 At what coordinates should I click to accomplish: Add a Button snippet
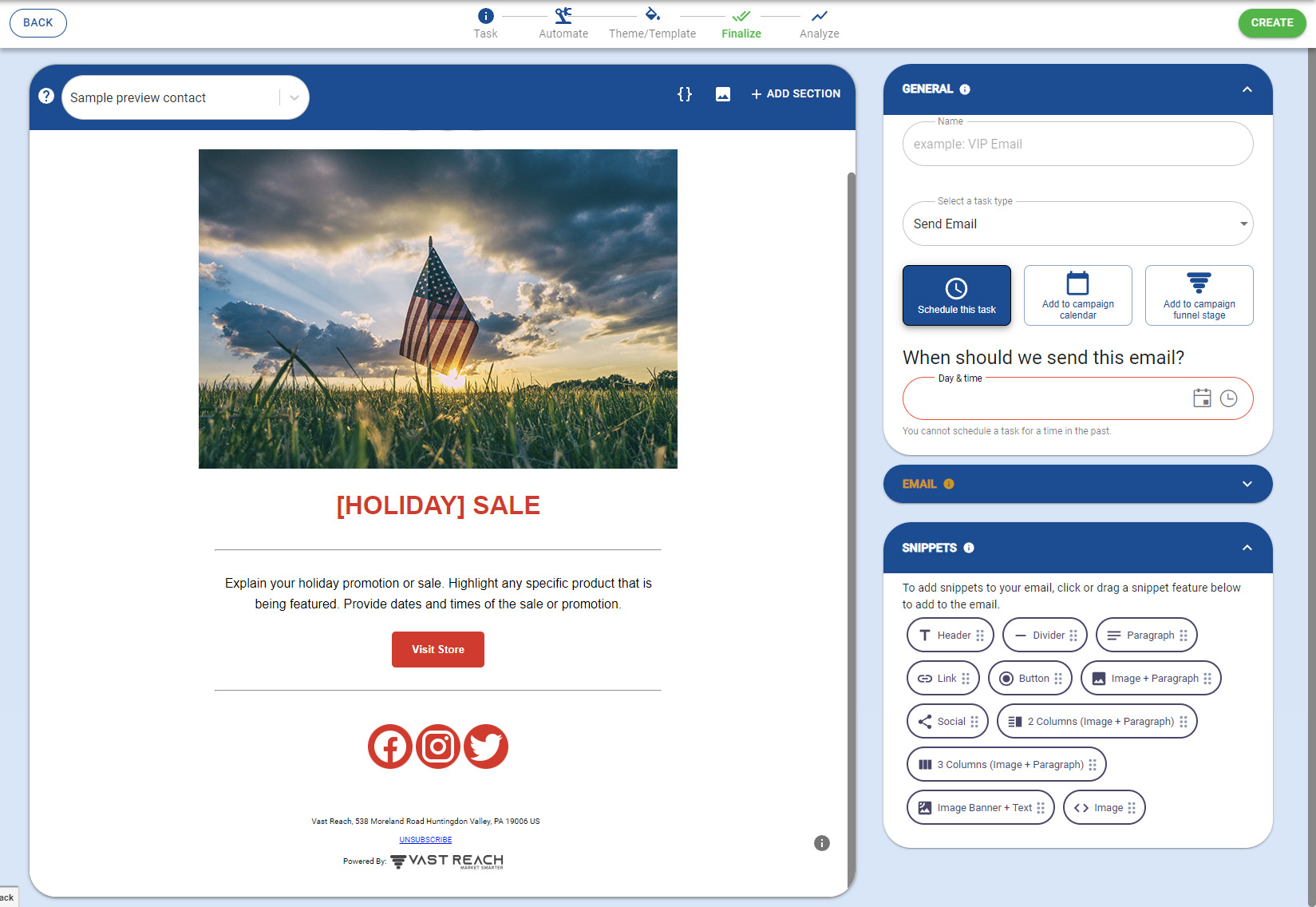tap(1030, 679)
